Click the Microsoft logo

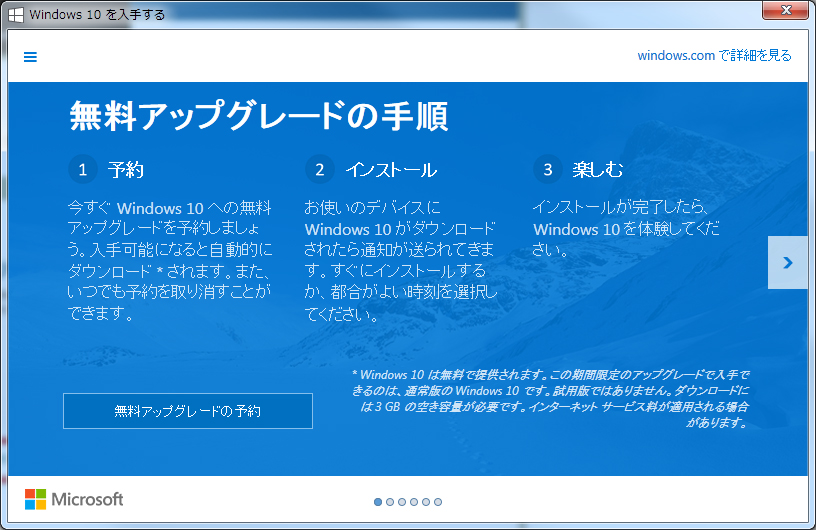(74, 499)
